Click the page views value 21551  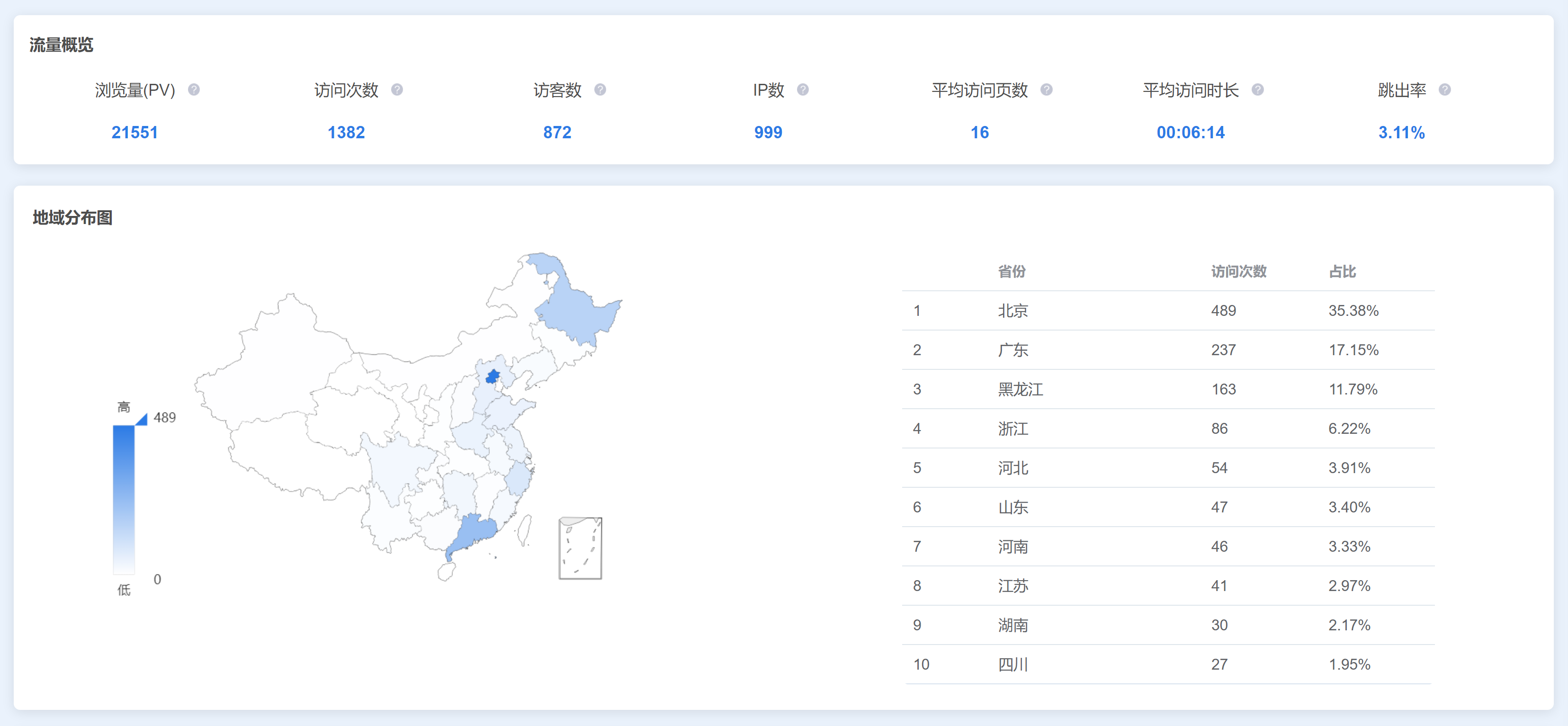pos(134,132)
